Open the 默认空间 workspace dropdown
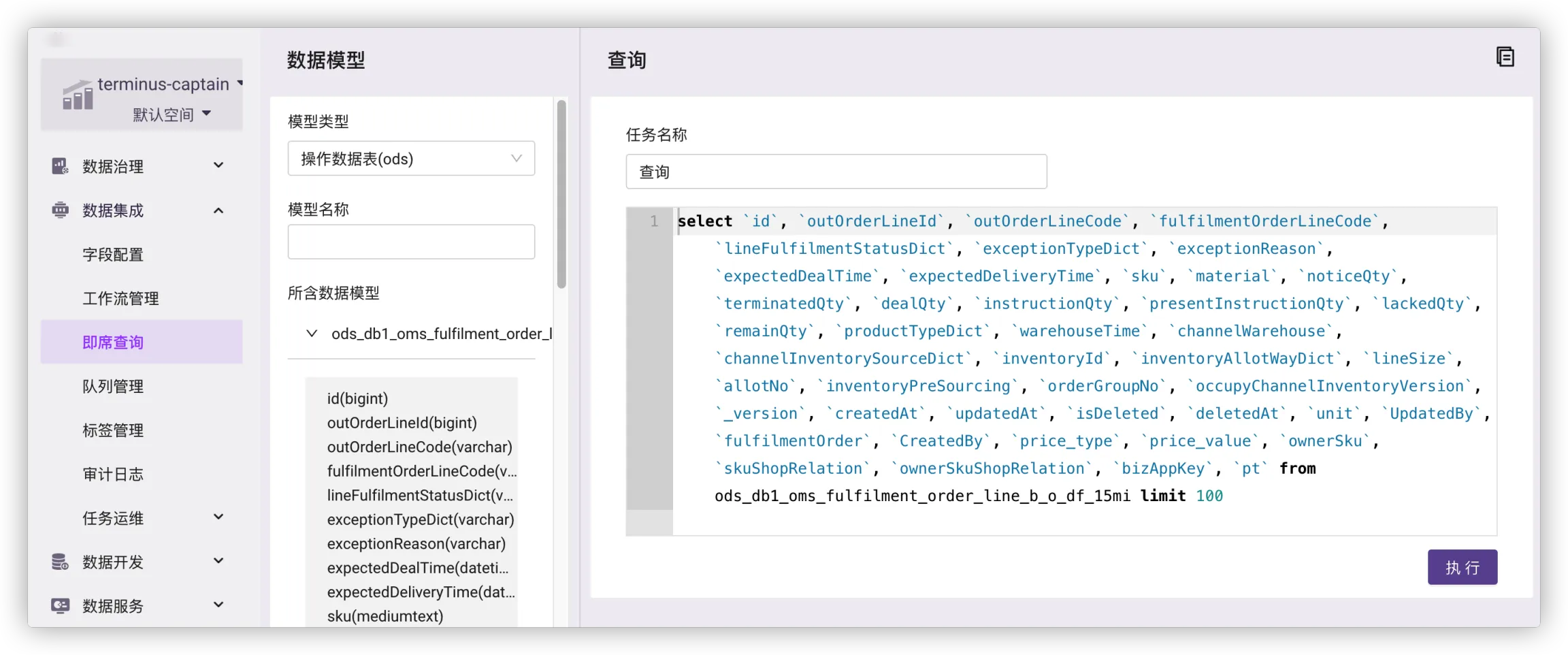This screenshot has width=1568, height=655. [x=171, y=114]
